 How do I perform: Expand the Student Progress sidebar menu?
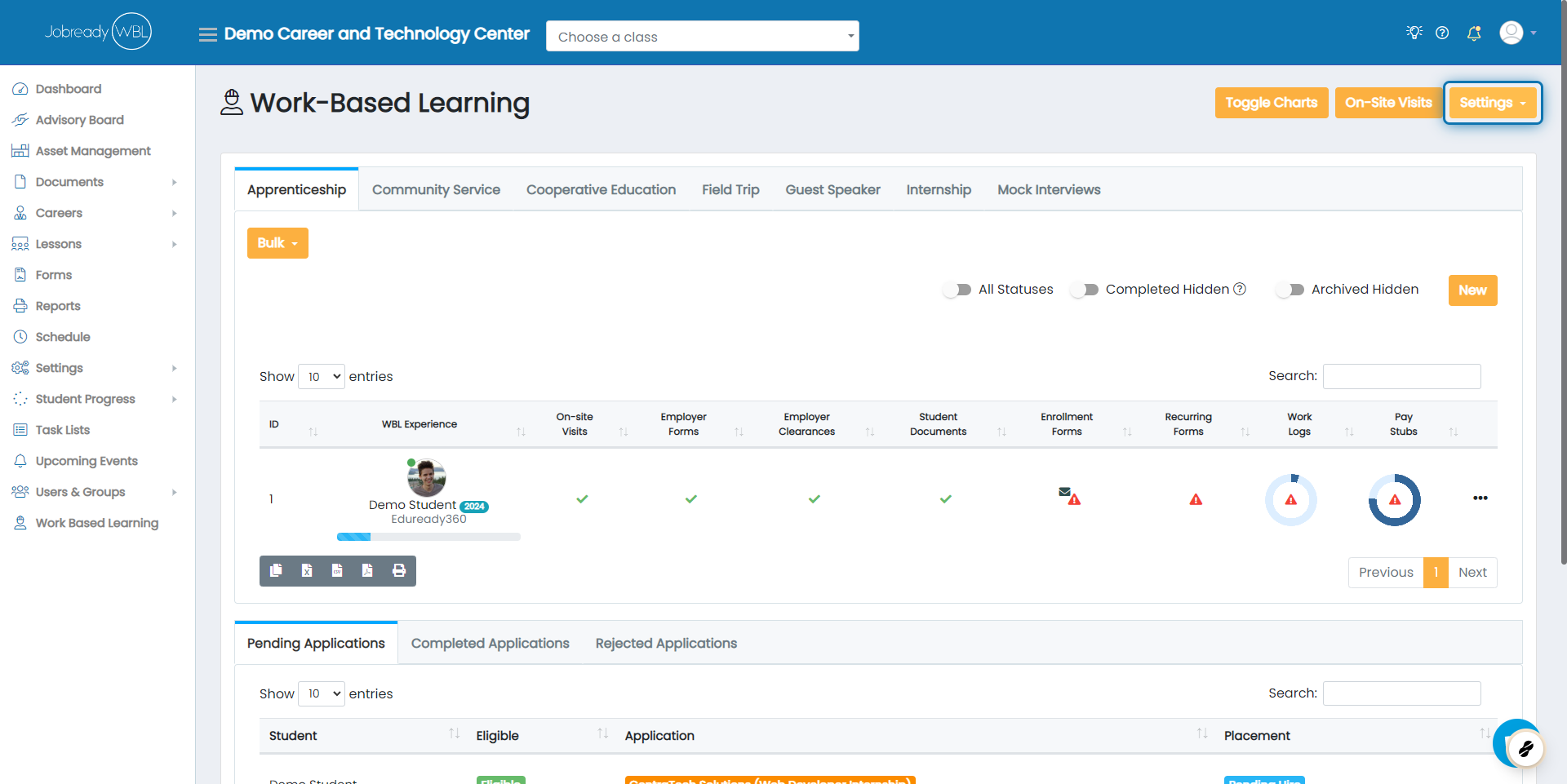(x=95, y=399)
